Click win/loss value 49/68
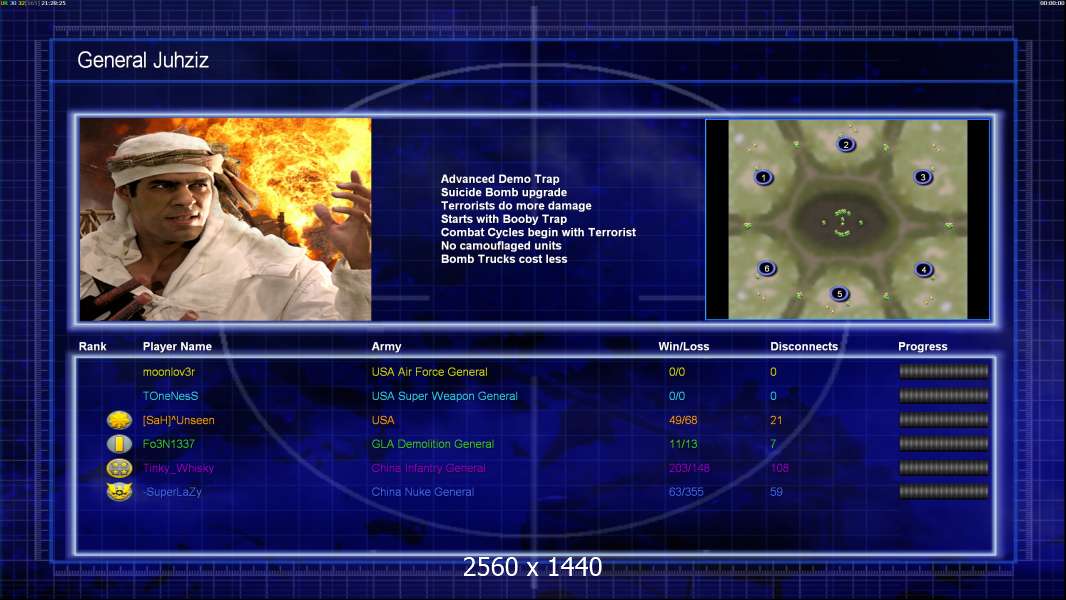The width and height of the screenshot is (1066, 600). tap(683, 420)
